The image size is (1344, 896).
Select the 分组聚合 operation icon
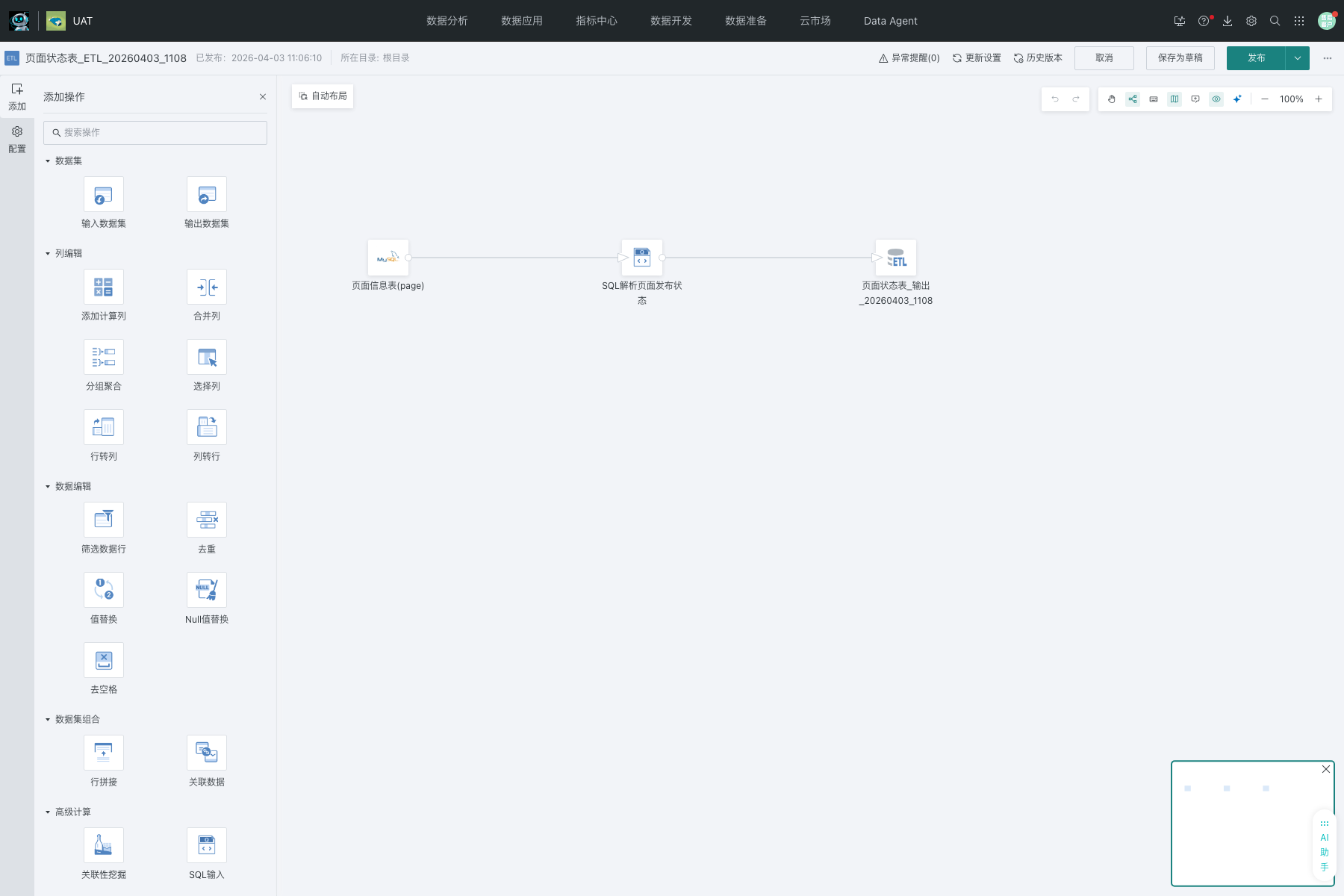[104, 358]
